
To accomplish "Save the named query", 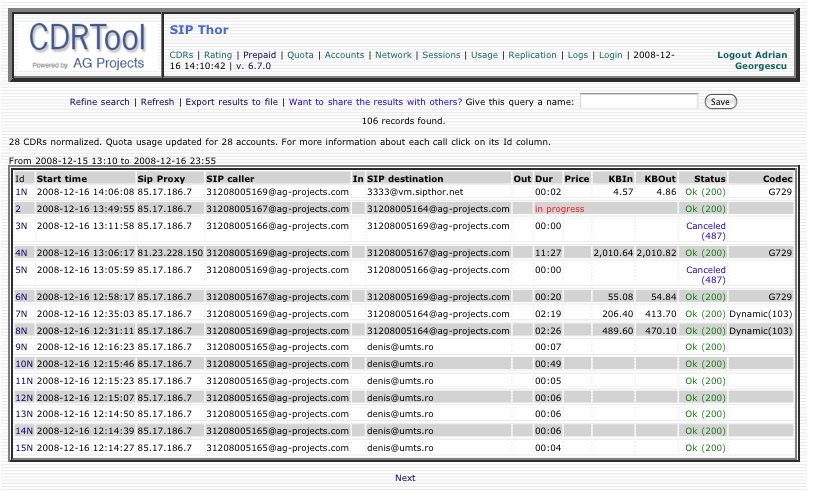I will [720, 102].
